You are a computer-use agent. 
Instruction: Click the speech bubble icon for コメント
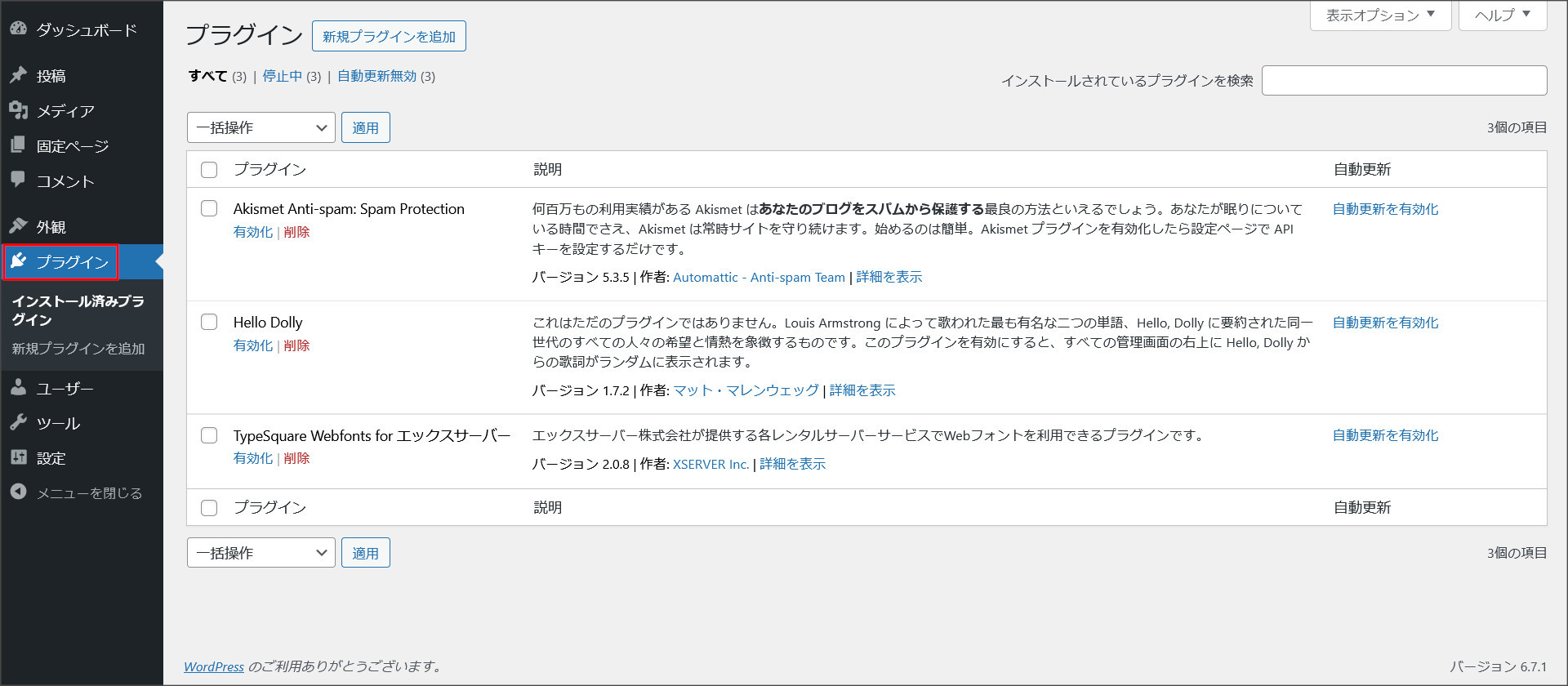click(18, 180)
